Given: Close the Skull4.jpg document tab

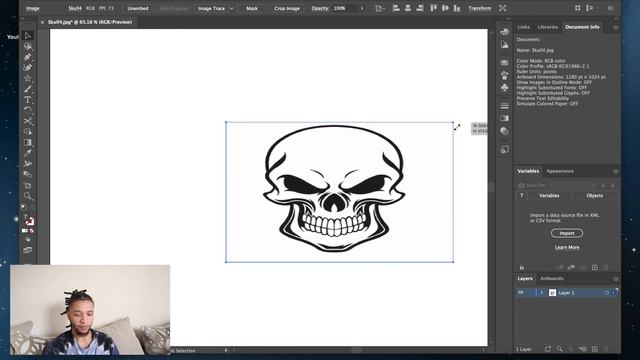Looking at the screenshot, I should 42,22.
